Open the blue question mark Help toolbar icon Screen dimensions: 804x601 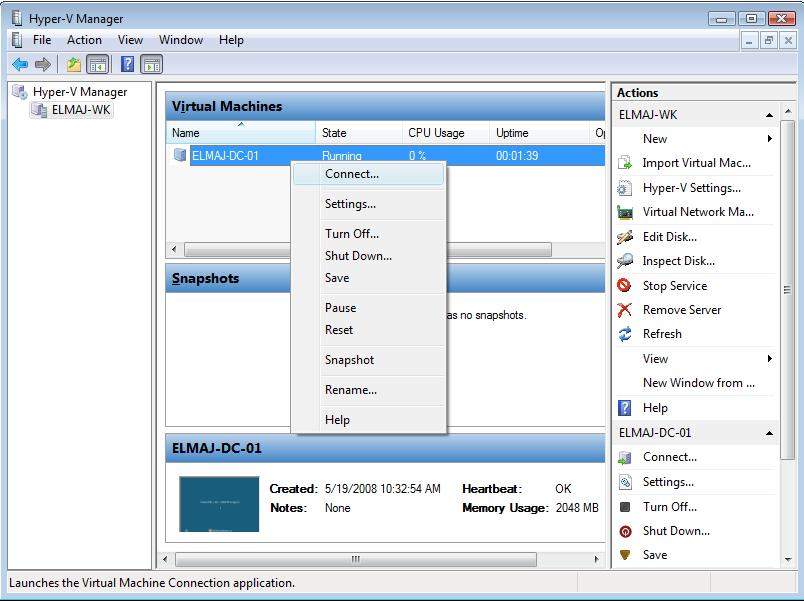pyautogui.click(x=127, y=64)
